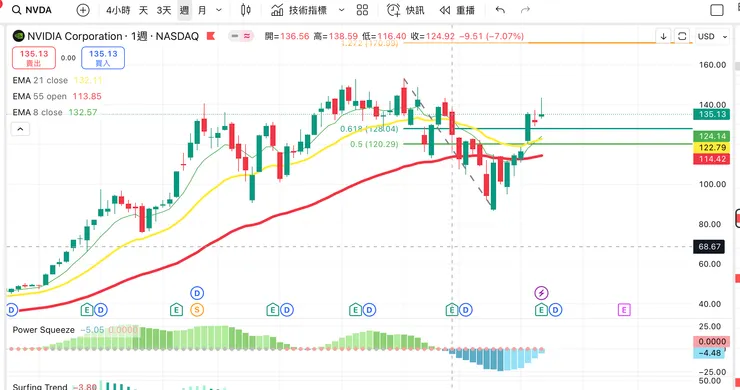The width and height of the screenshot is (740, 390).
Task: Click the blue -4.48 Power Squeeze value label
Action: (x=709, y=353)
